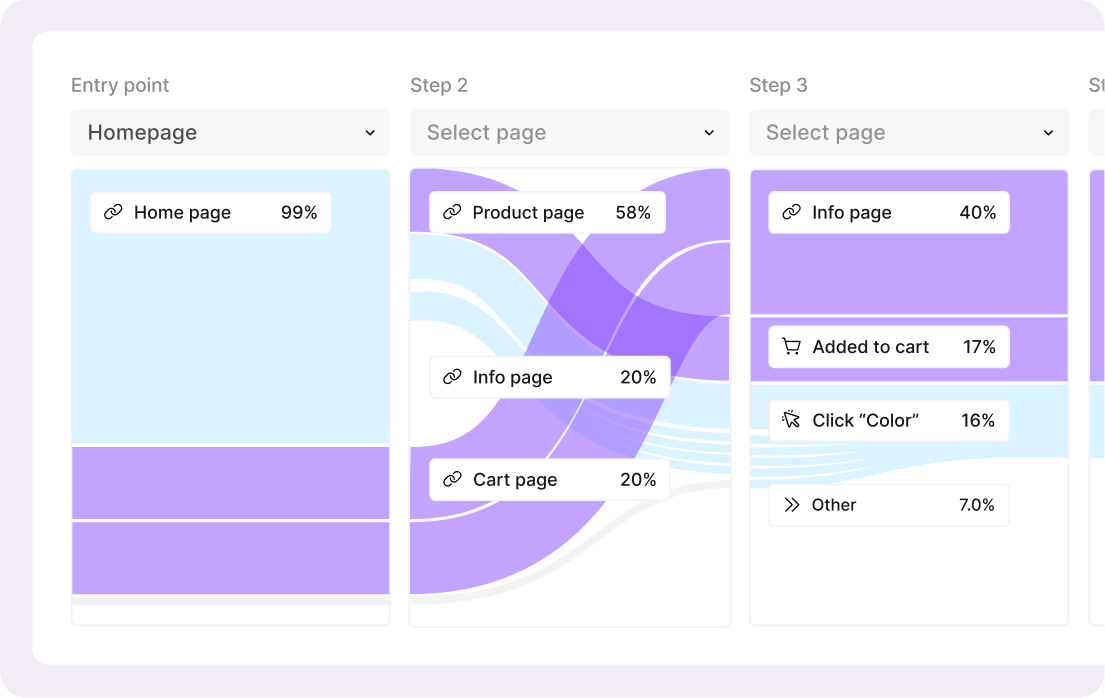The image size is (1105, 698).
Task: Click link icon beside Product page
Action: point(452,212)
